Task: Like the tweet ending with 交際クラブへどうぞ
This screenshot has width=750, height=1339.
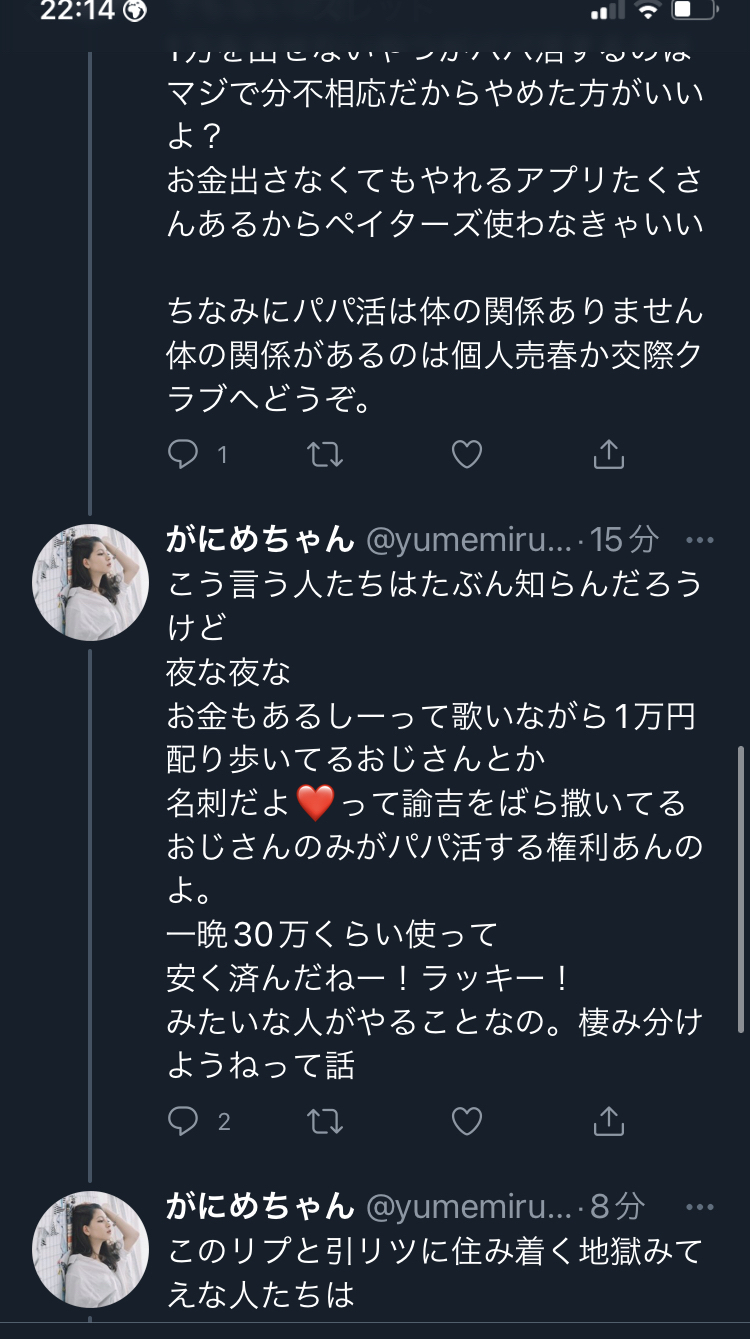Action: tap(467, 455)
